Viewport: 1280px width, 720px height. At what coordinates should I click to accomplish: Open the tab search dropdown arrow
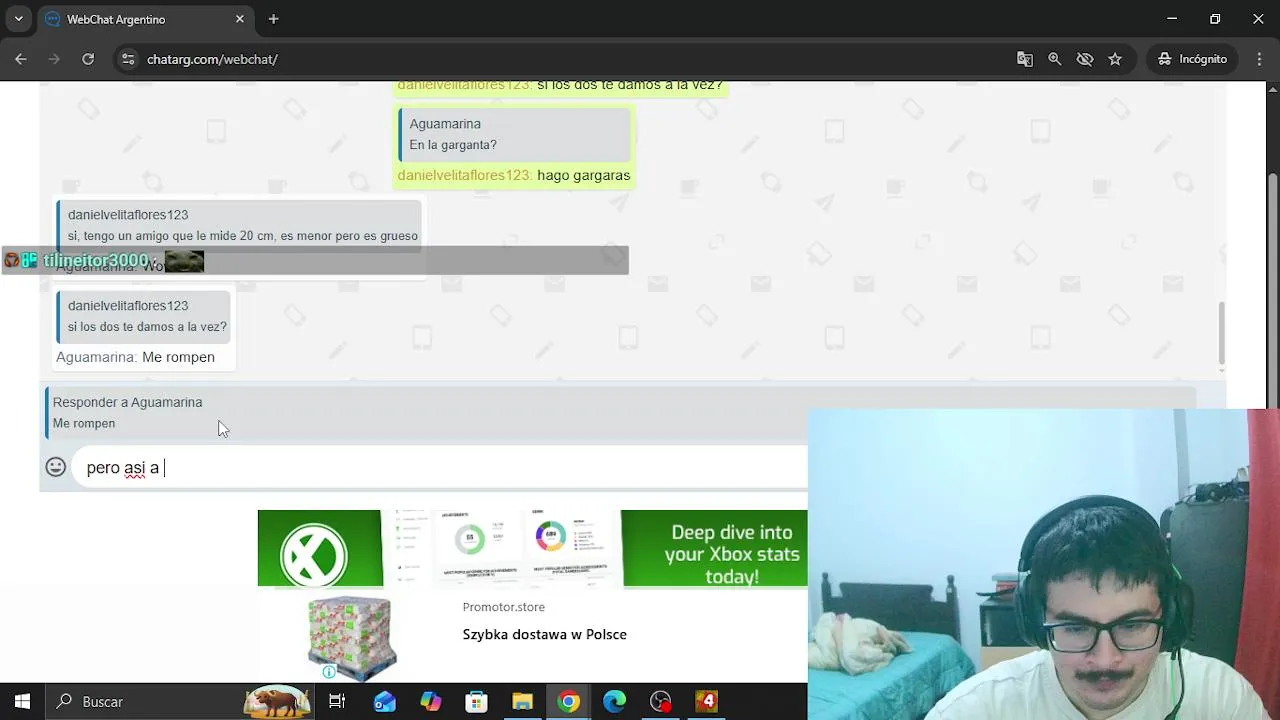18,19
